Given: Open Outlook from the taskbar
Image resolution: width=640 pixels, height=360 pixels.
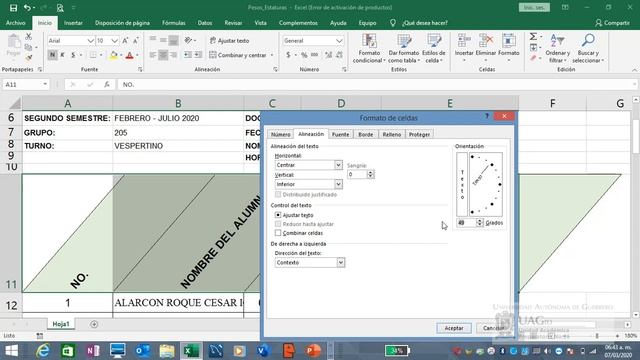Looking at the screenshot, I should [x=142, y=351].
